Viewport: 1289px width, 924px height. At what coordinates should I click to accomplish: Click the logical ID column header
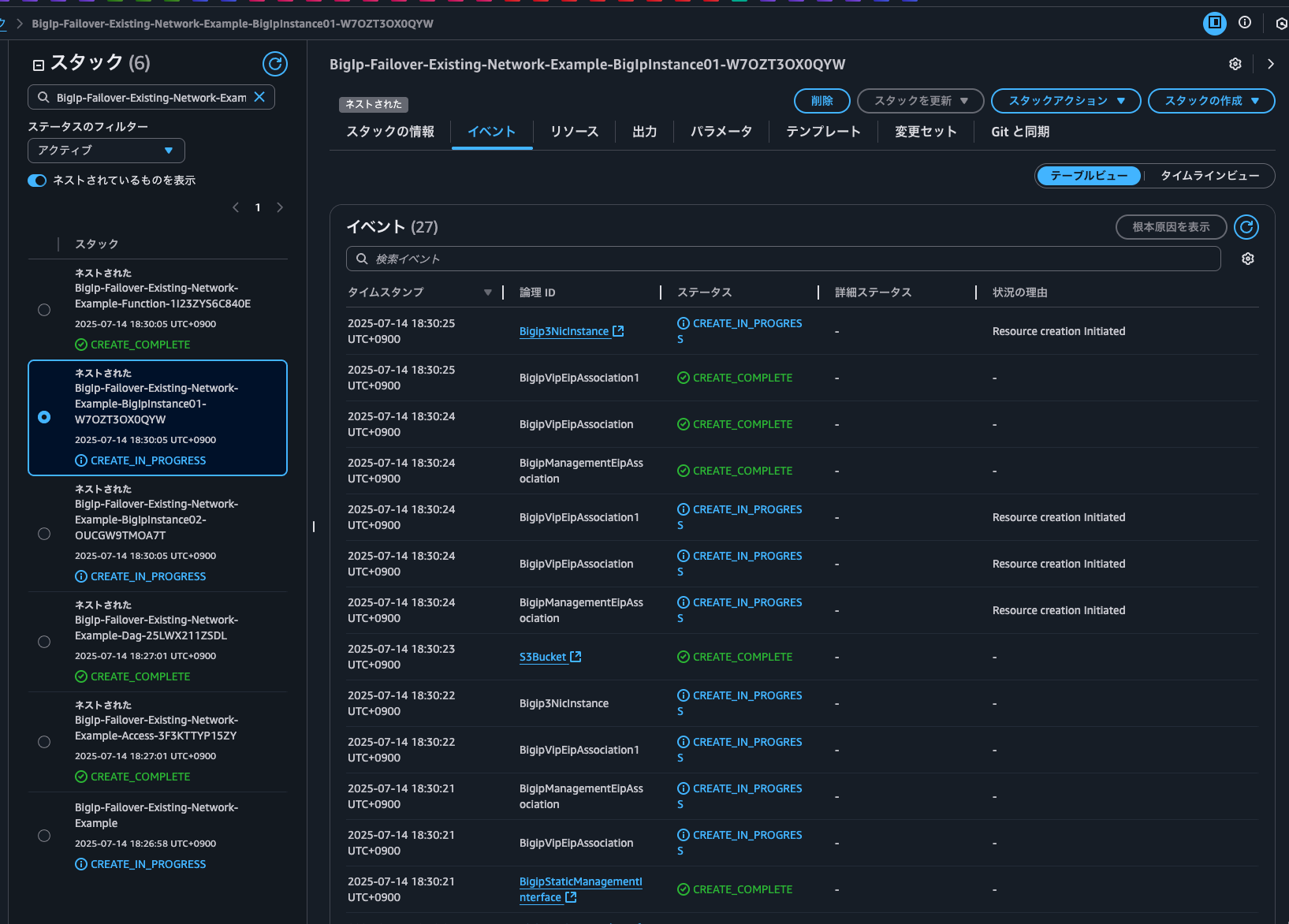[x=537, y=292]
